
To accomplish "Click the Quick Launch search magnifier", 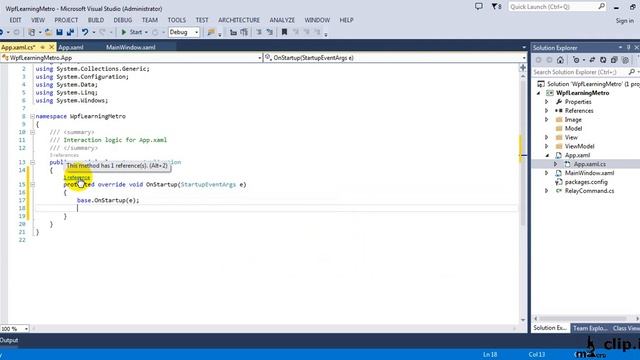I will tap(601, 6).
